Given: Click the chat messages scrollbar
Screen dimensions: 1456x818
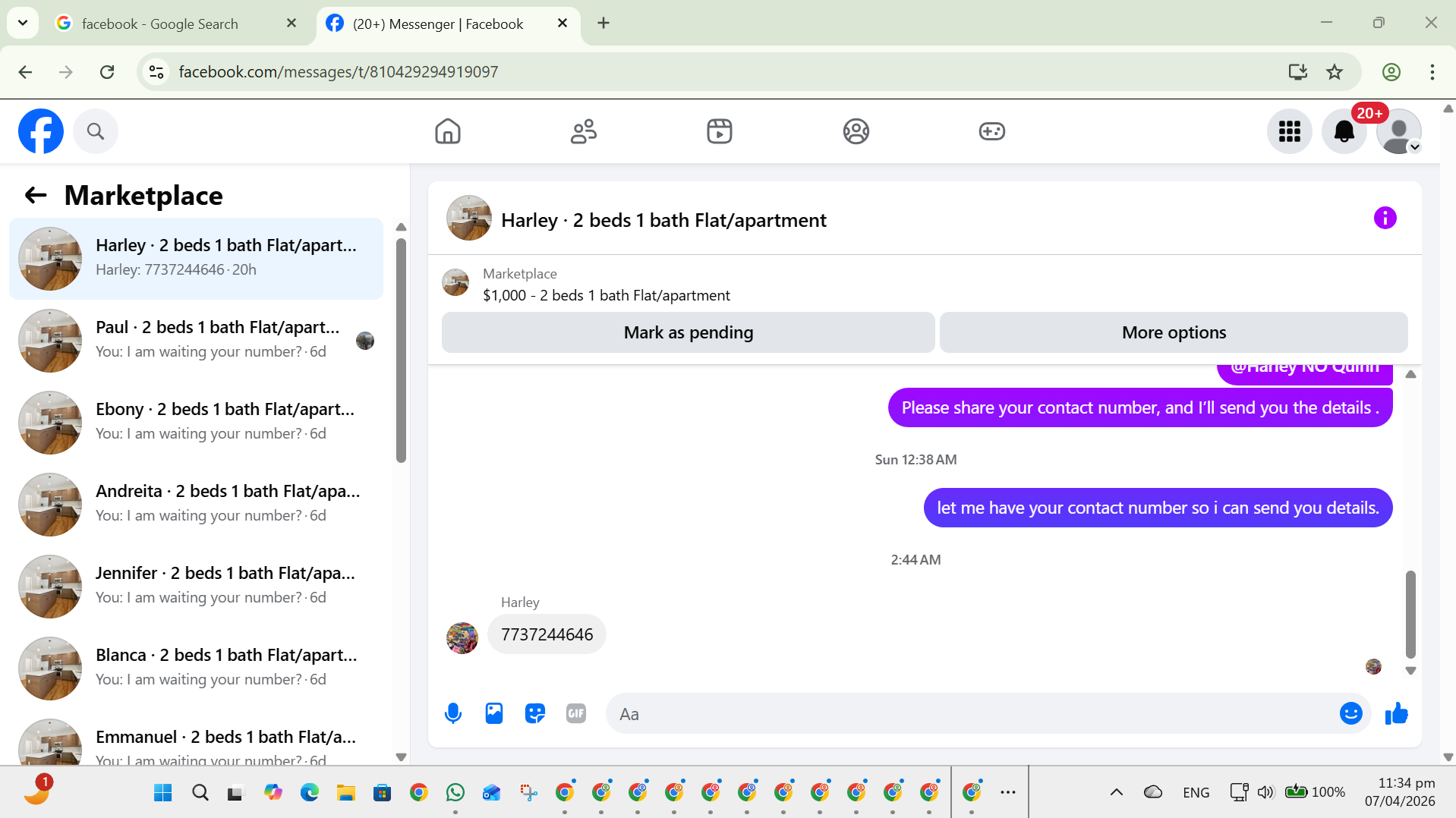Looking at the screenshot, I should click(1410, 614).
